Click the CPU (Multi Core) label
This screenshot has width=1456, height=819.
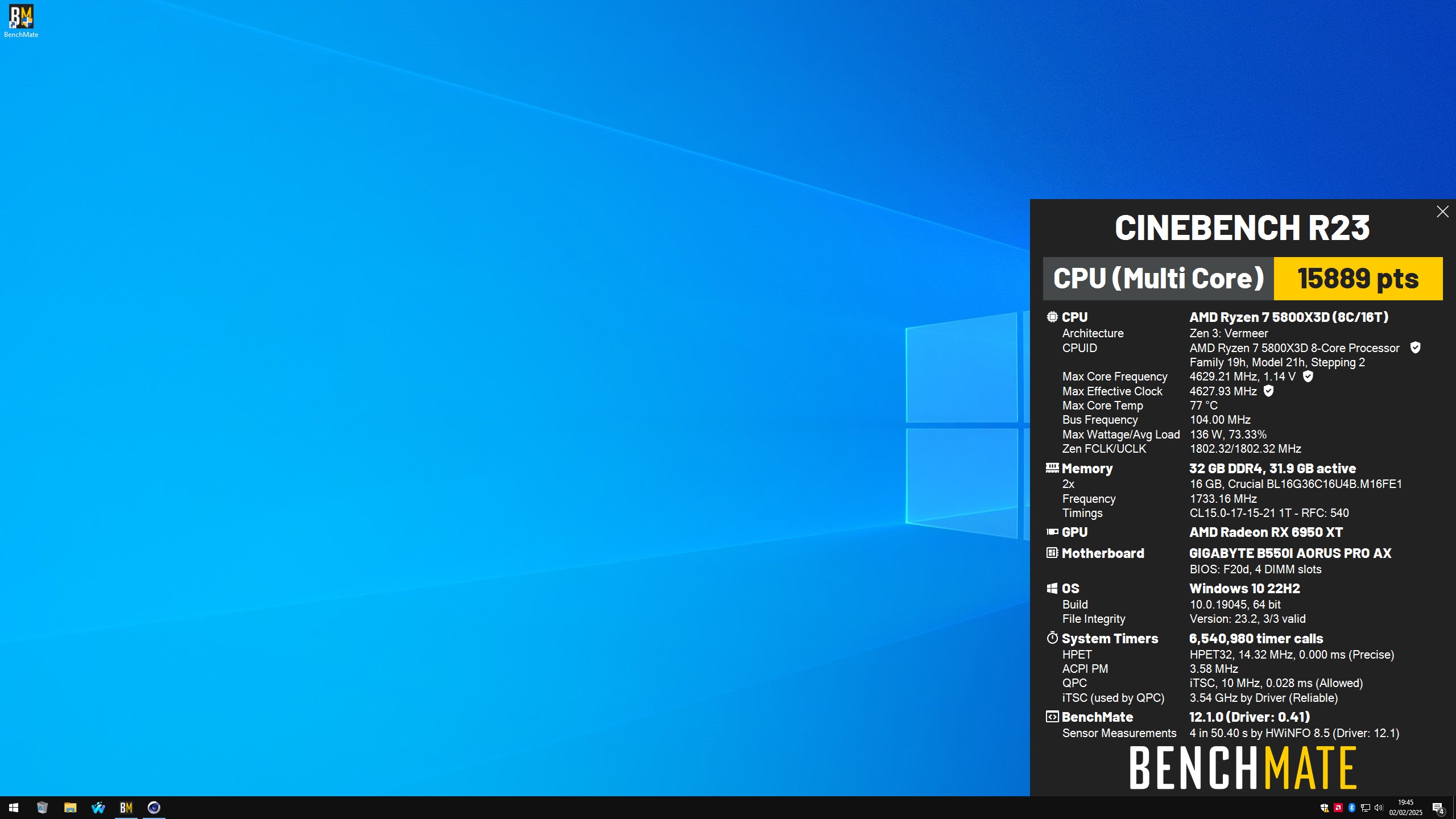(x=1159, y=279)
